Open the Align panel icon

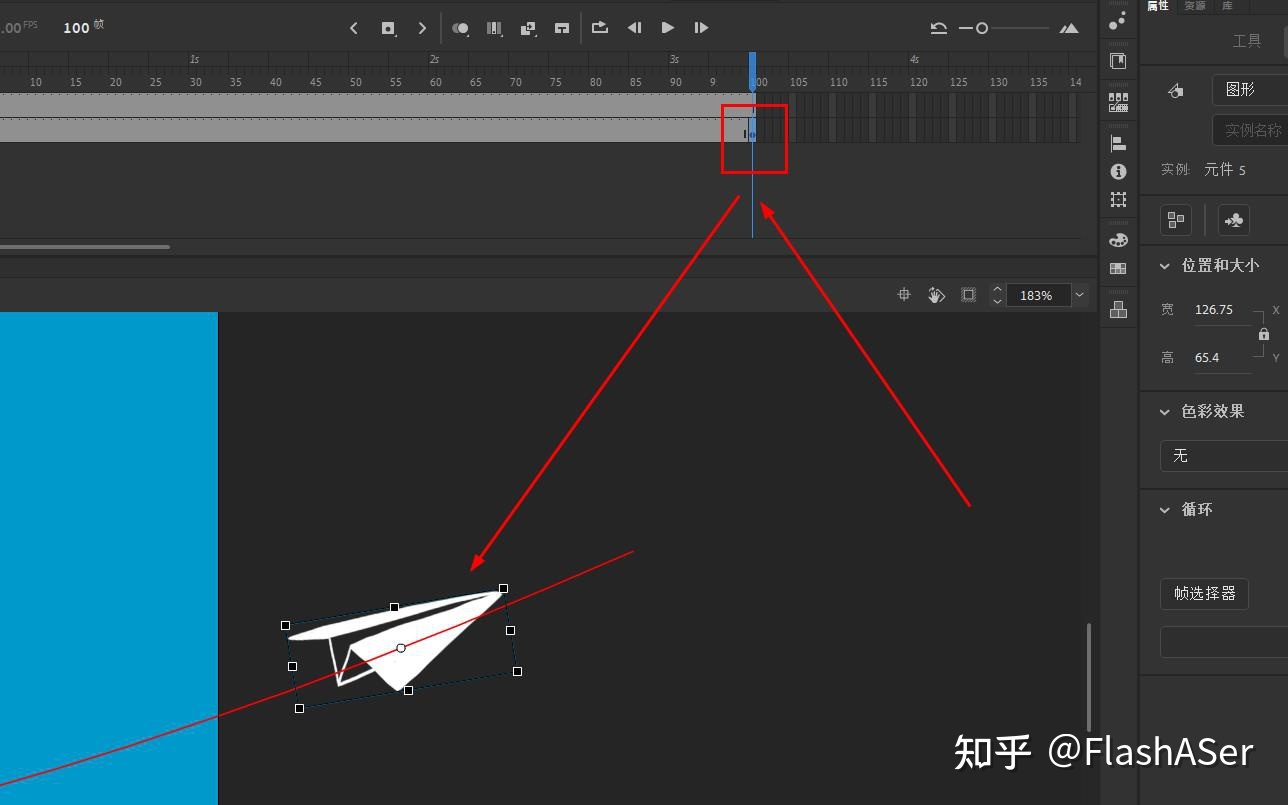1118,144
